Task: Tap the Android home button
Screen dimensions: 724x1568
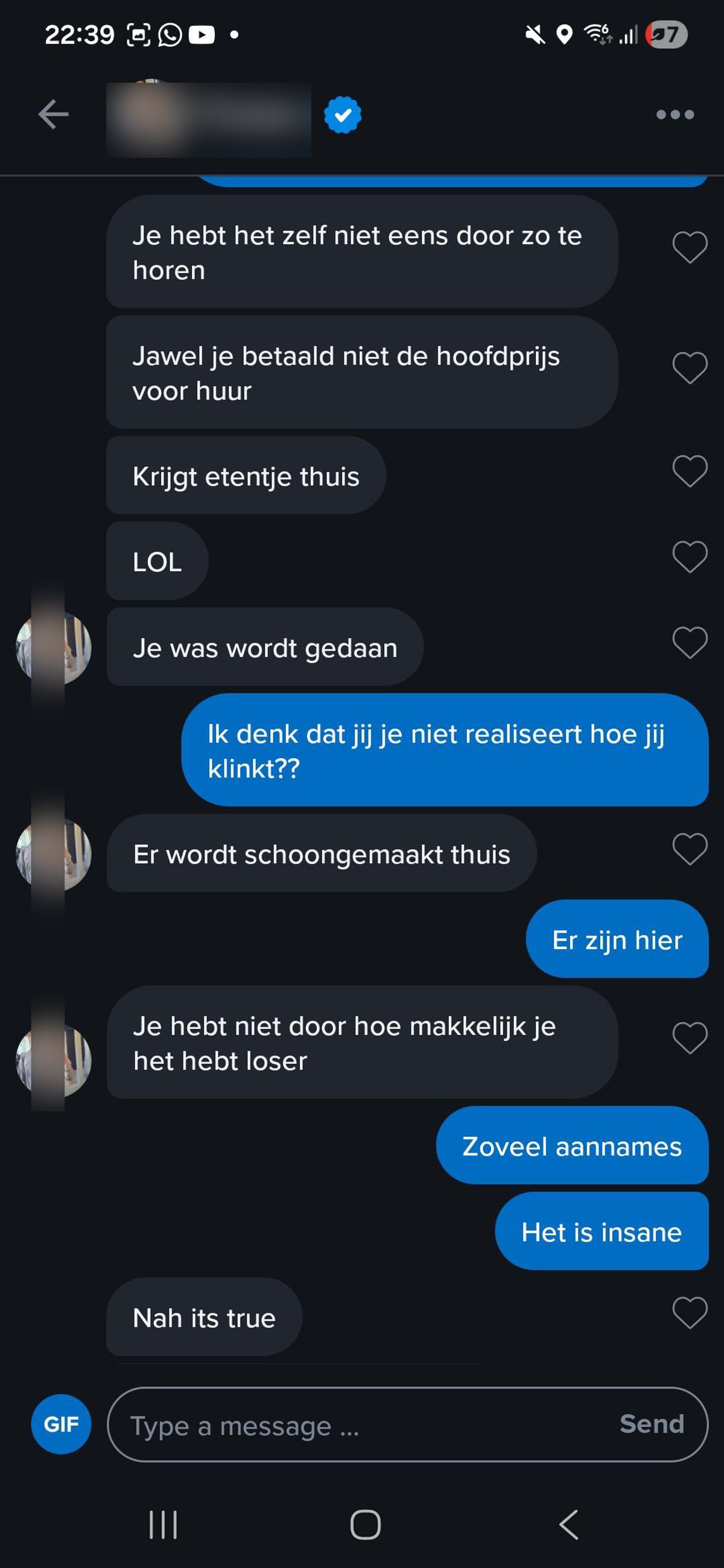Action: point(366,1525)
